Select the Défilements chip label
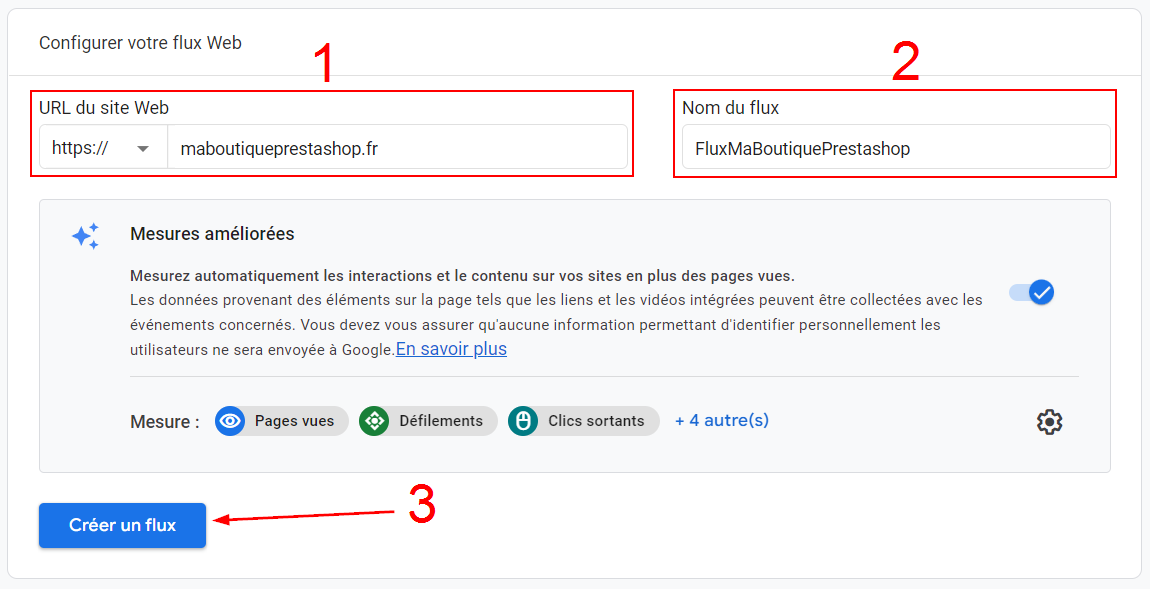The image size is (1150, 589). [x=440, y=421]
